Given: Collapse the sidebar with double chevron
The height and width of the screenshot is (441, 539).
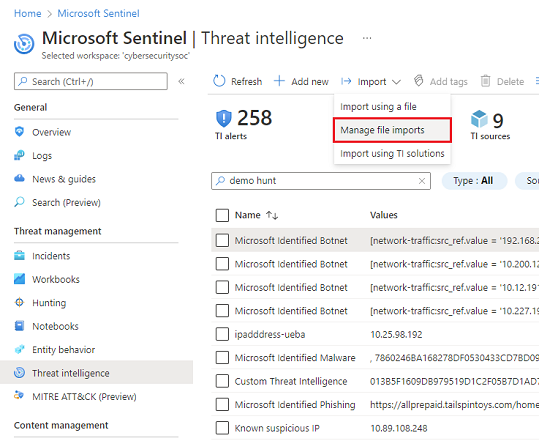Looking at the screenshot, I should (182, 81).
